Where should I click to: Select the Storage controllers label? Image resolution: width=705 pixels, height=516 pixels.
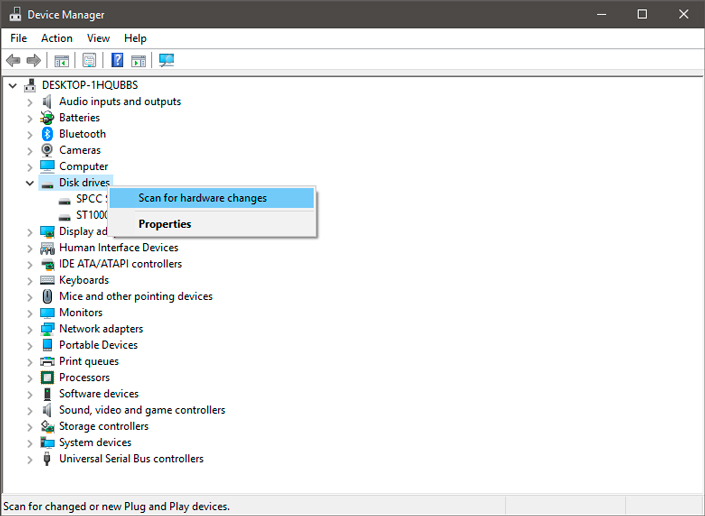pyautogui.click(x=104, y=426)
